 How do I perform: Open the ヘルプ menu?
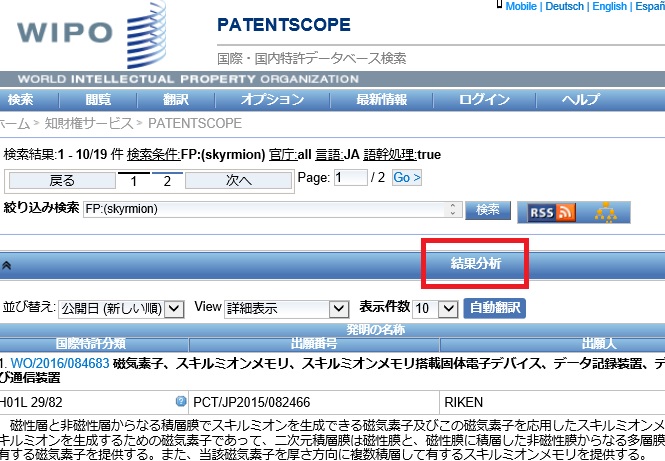click(x=581, y=100)
